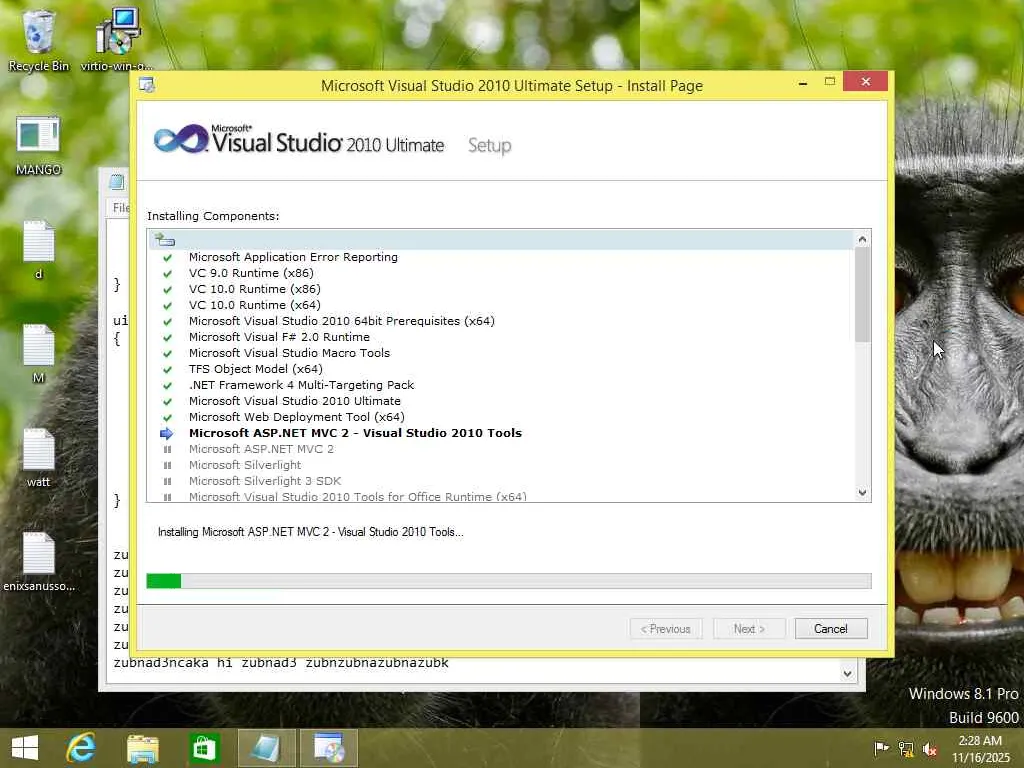Screen dimensions: 1024x768
Task: Click the Cancel button
Action: (831, 628)
